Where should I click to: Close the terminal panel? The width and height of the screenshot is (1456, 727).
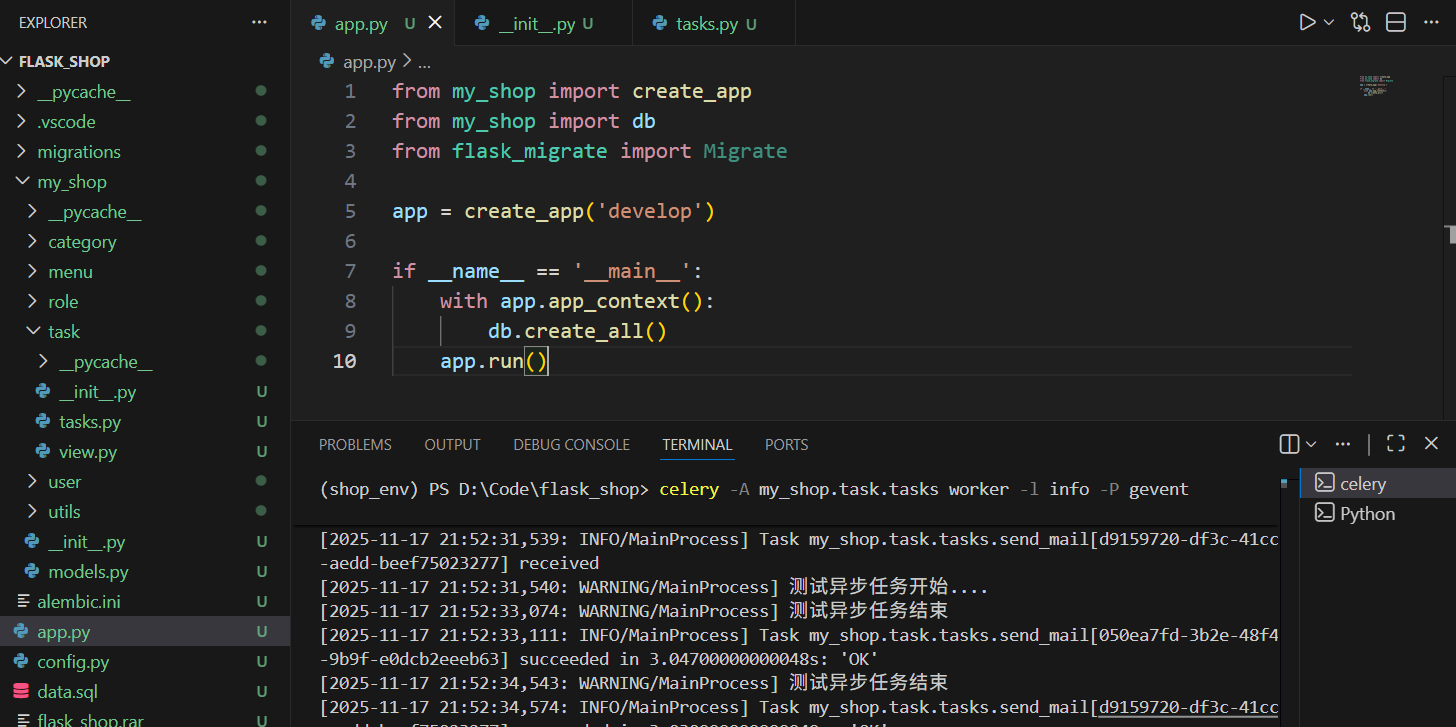pos(1431,443)
